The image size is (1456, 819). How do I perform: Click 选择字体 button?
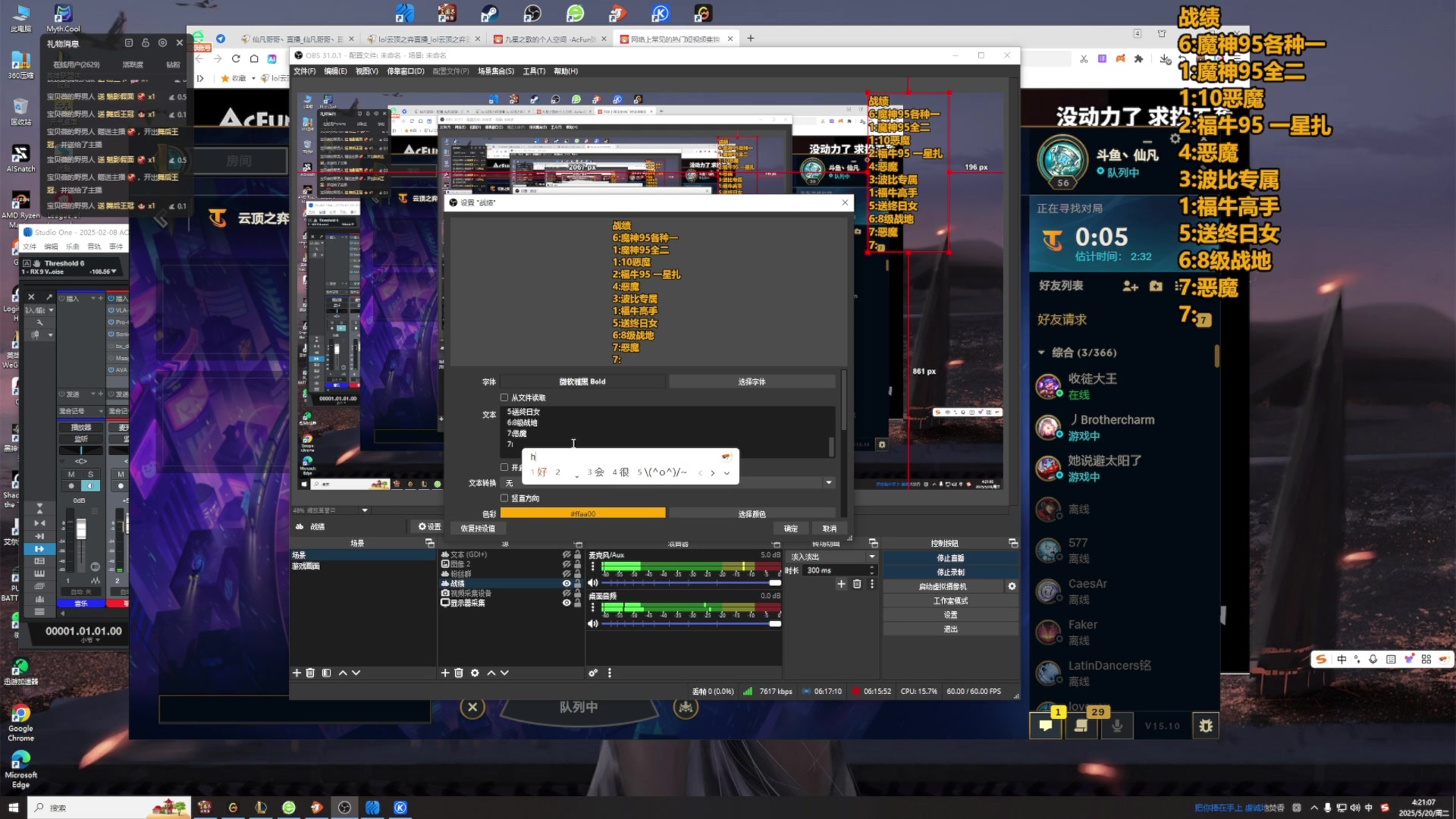[752, 381]
